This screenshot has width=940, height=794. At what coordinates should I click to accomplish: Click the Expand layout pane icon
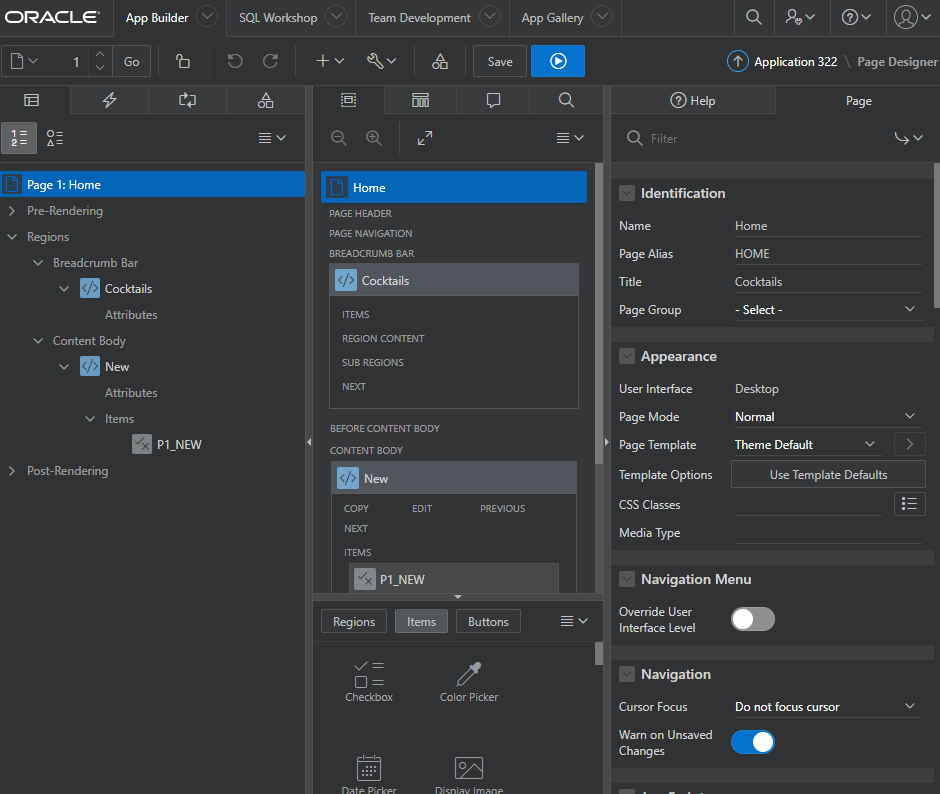(x=425, y=139)
